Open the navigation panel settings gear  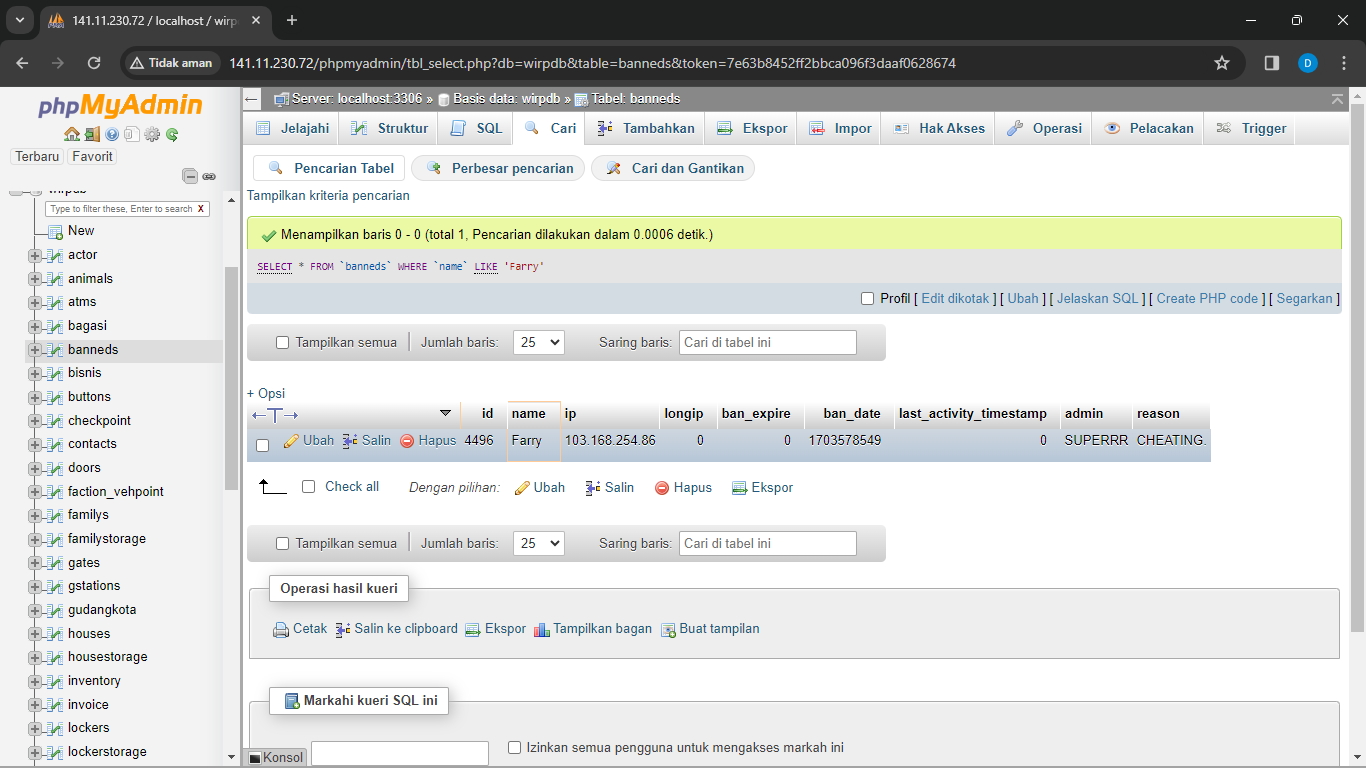click(x=152, y=134)
